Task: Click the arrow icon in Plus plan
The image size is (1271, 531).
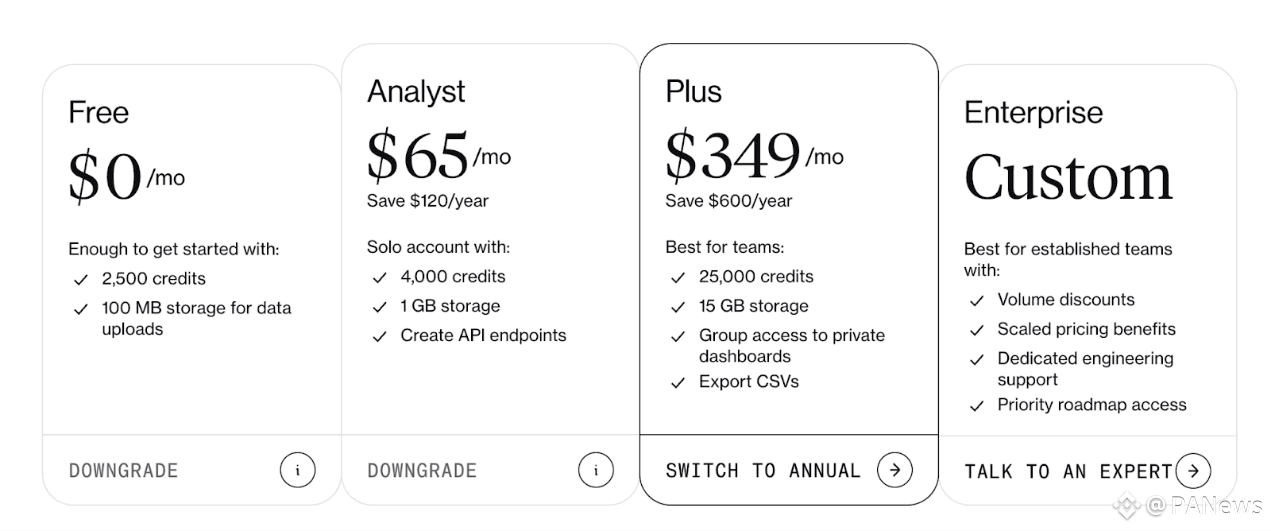Action: (895, 470)
